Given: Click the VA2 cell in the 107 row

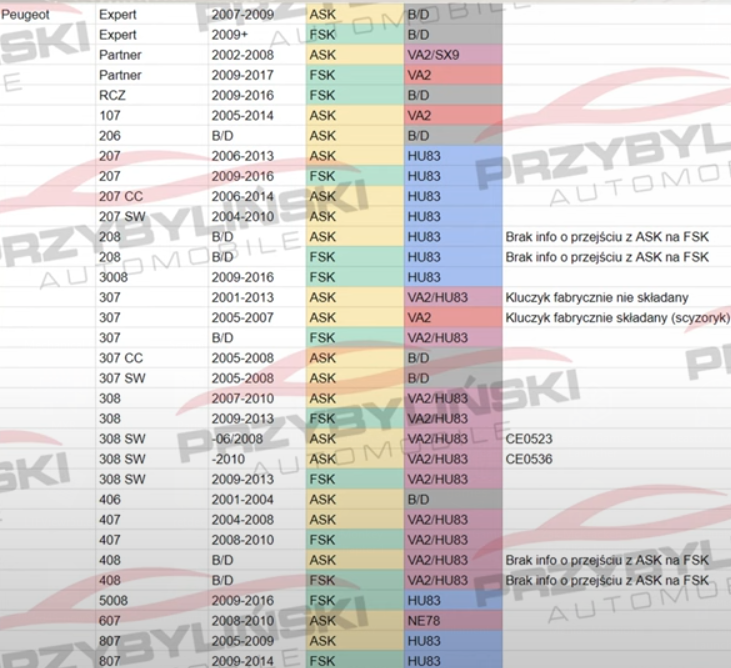Looking at the screenshot, I should 453,115.
